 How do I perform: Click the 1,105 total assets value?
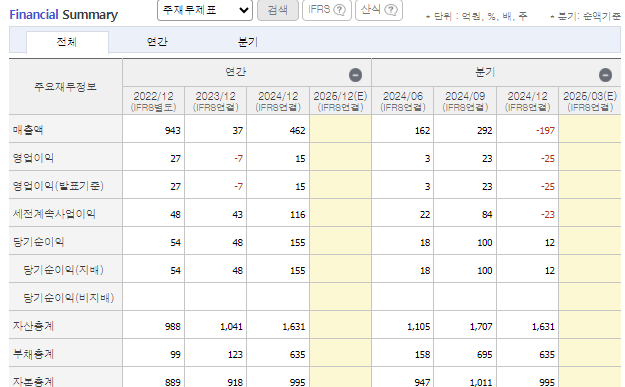[x=419, y=327]
